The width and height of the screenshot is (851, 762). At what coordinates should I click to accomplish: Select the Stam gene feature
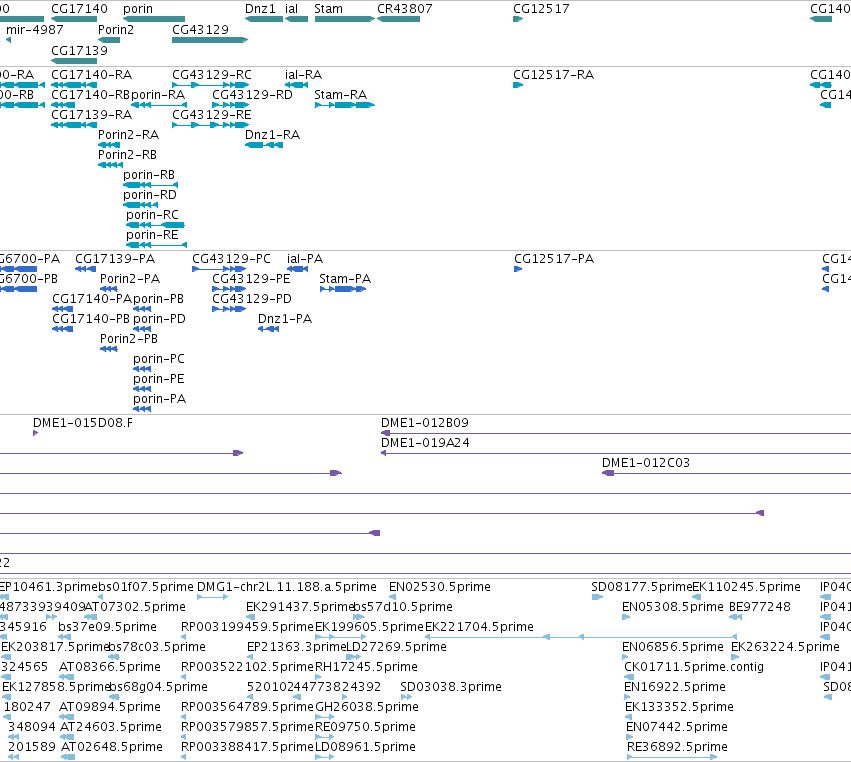coord(345,19)
